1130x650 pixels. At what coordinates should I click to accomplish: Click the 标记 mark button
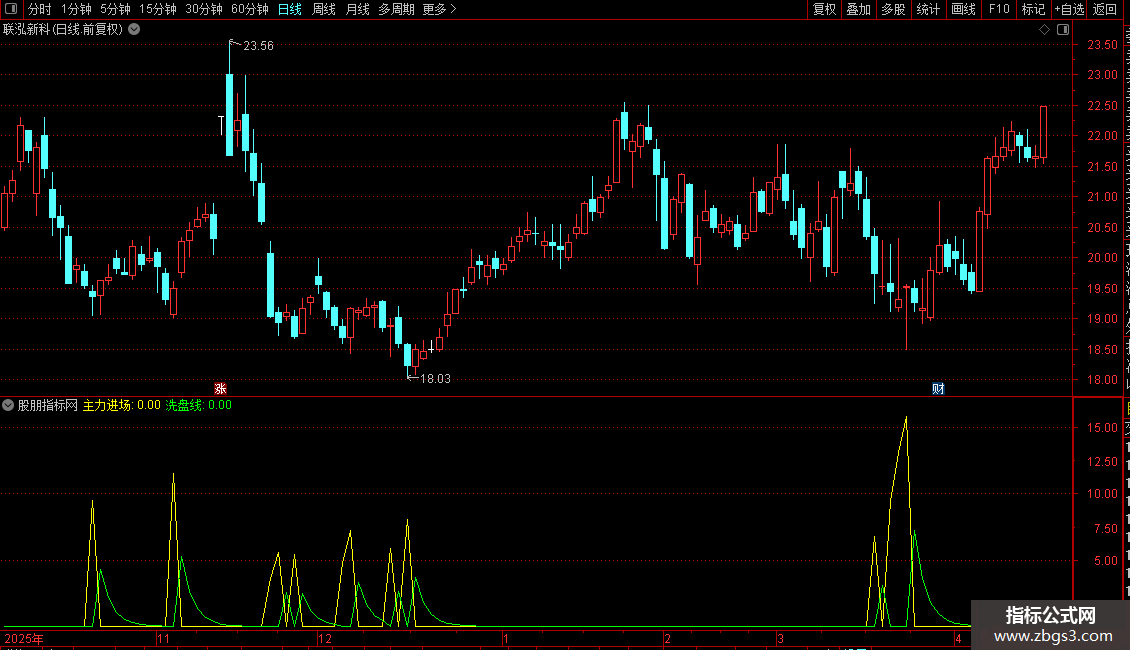pos(1033,9)
